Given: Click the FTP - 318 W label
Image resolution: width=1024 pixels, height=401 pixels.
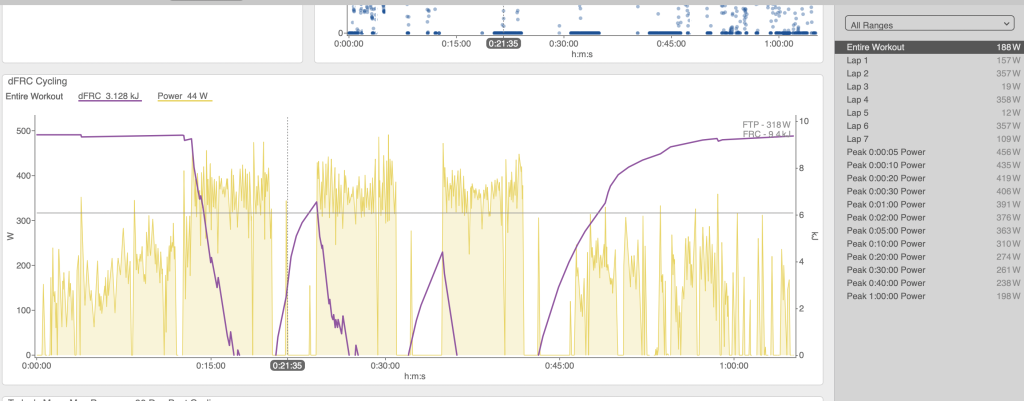Looking at the screenshot, I should (x=766, y=124).
